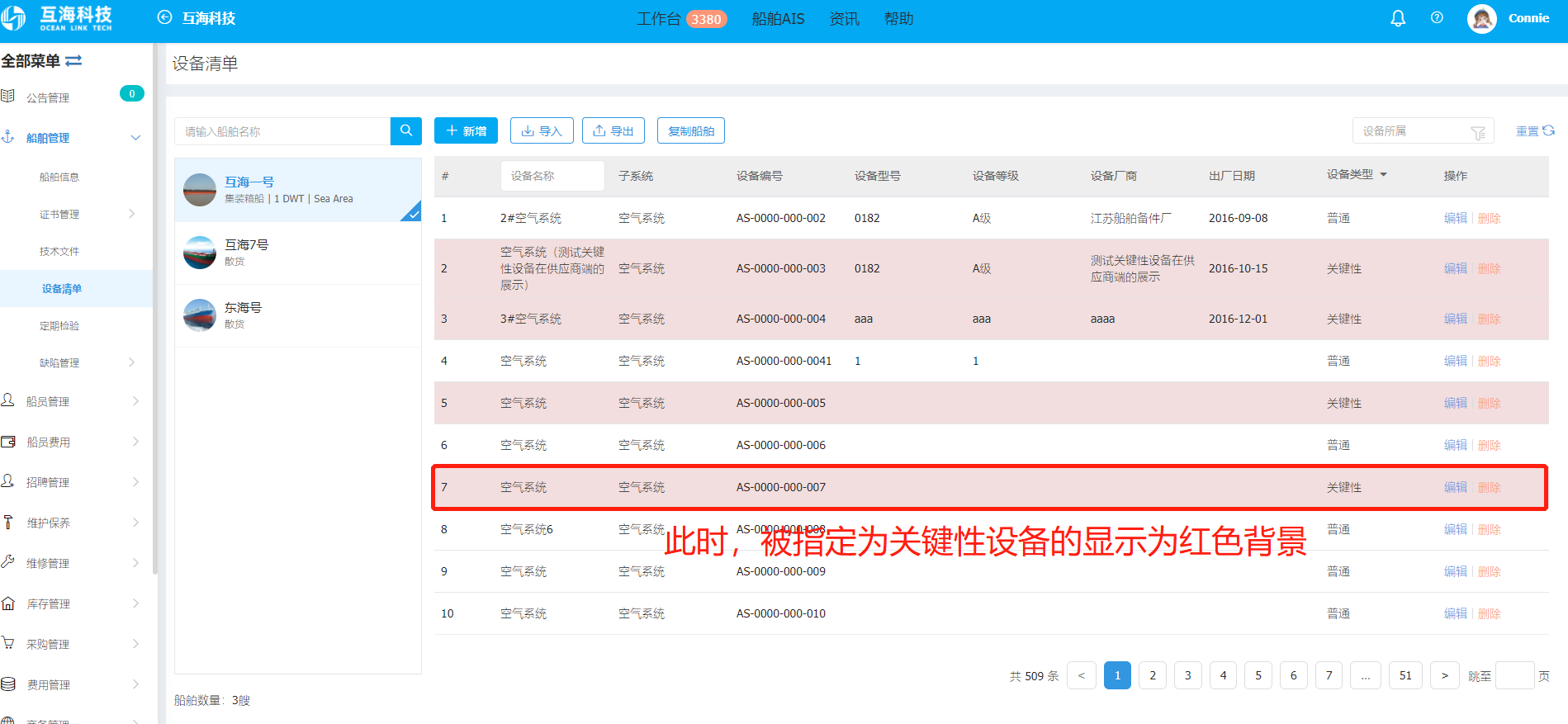Expand the 缺陷管理 submenu arrow
Viewport: 1568px width, 724px height.
[x=132, y=362]
